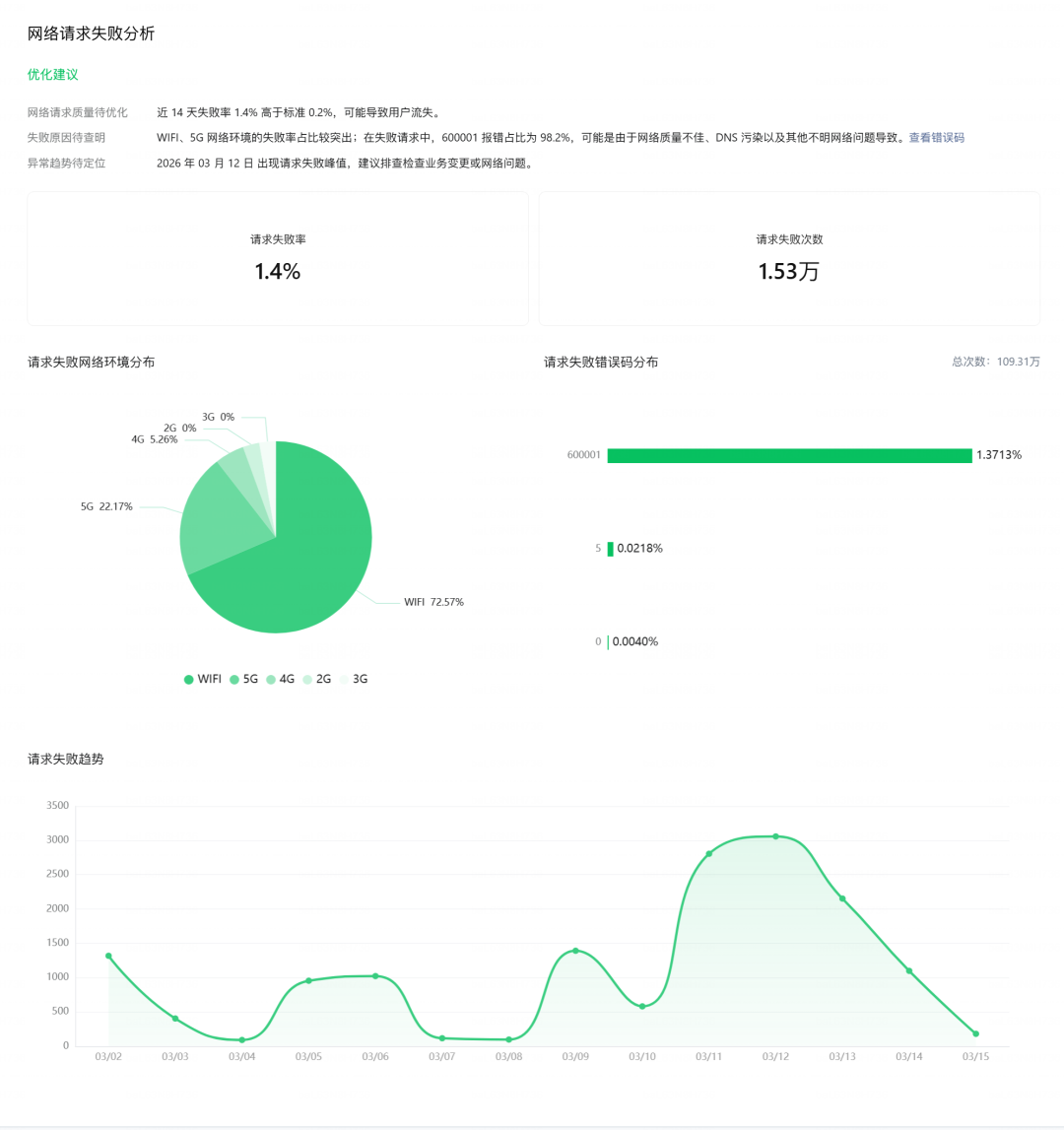Click the 03/06 data point on trend line
Screen dimensions: 1064x1130
point(375,976)
